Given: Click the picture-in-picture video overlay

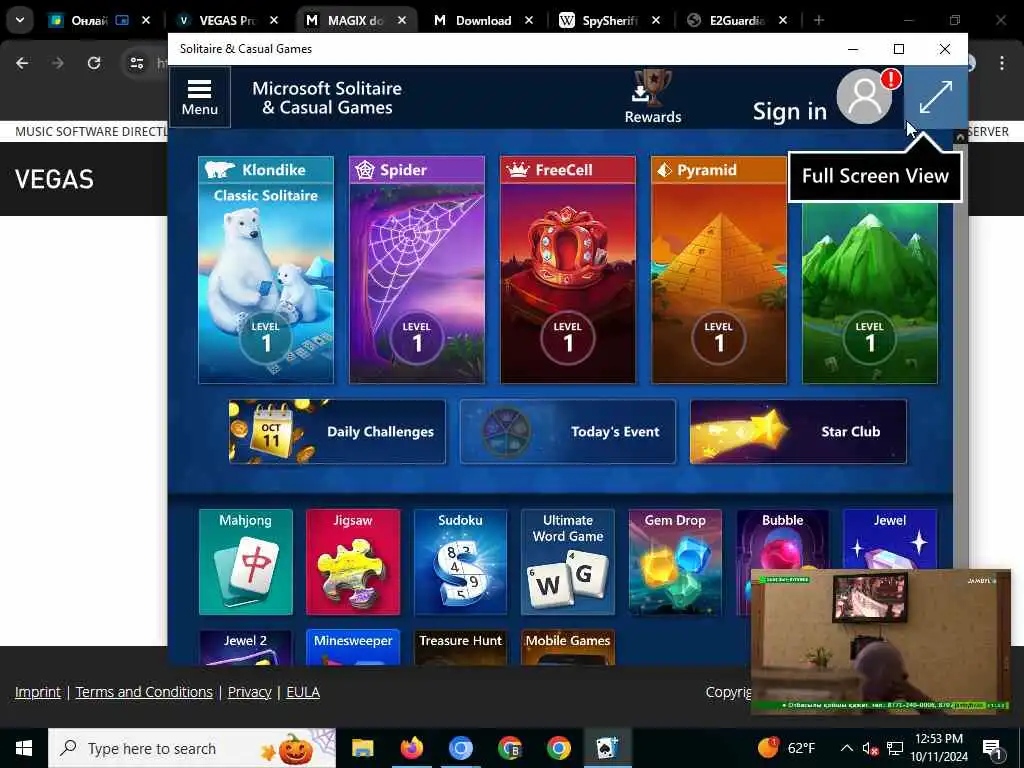Looking at the screenshot, I should click(880, 641).
